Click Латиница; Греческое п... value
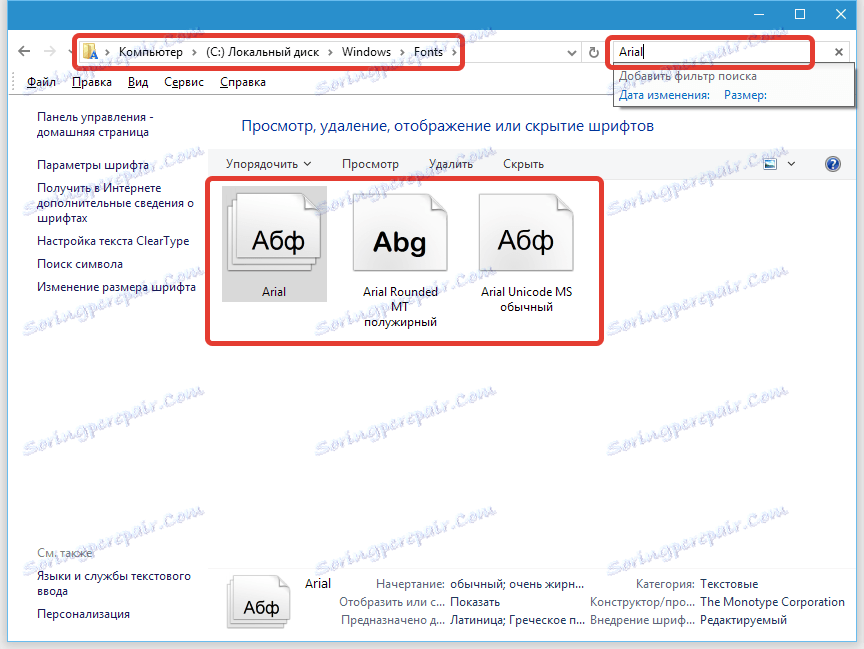 click(517, 620)
